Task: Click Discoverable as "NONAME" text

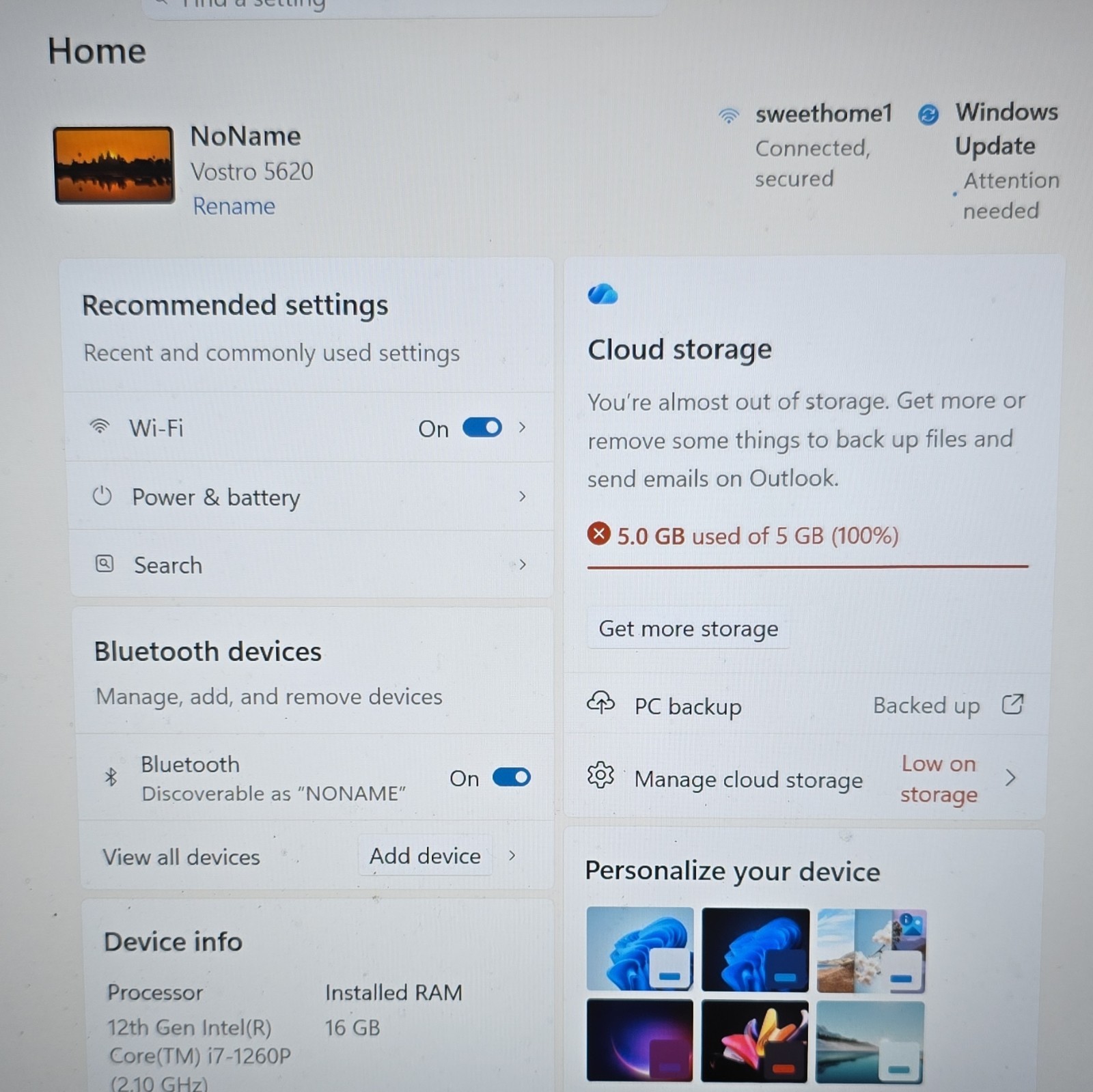Action: click(x=273, y=794)
